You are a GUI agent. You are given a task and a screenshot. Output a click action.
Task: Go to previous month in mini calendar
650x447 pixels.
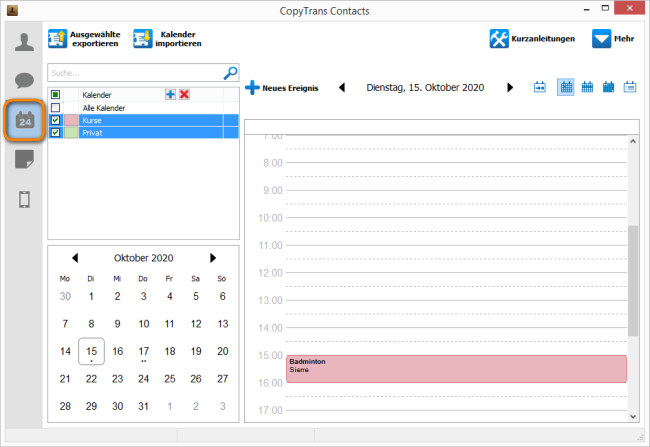pos(75,258)
